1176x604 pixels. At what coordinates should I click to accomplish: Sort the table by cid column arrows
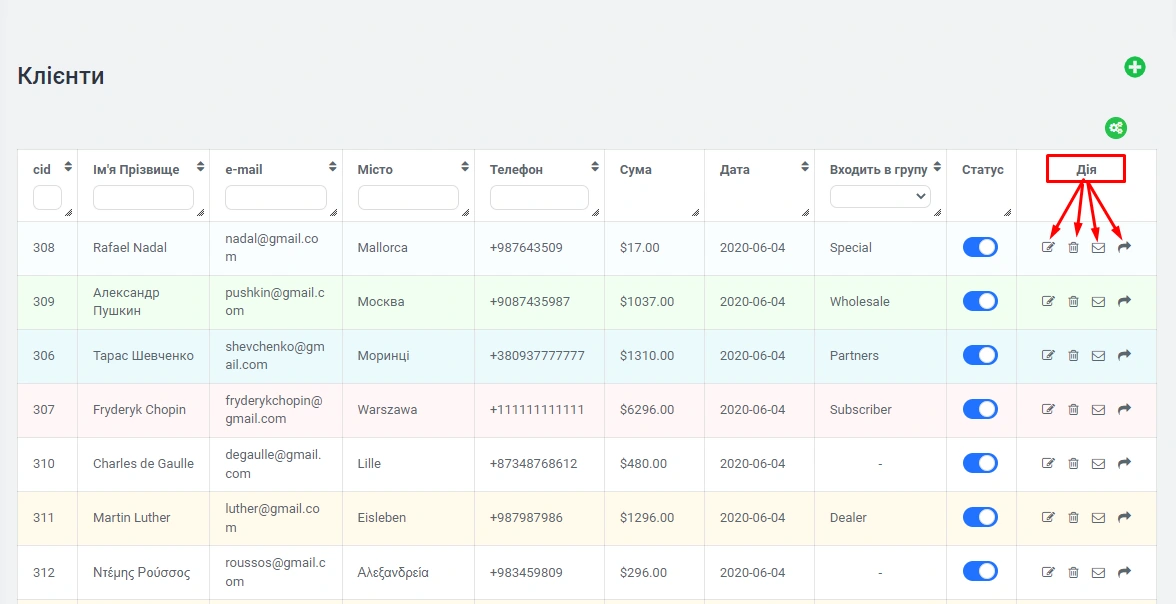[x=68, y=167]
